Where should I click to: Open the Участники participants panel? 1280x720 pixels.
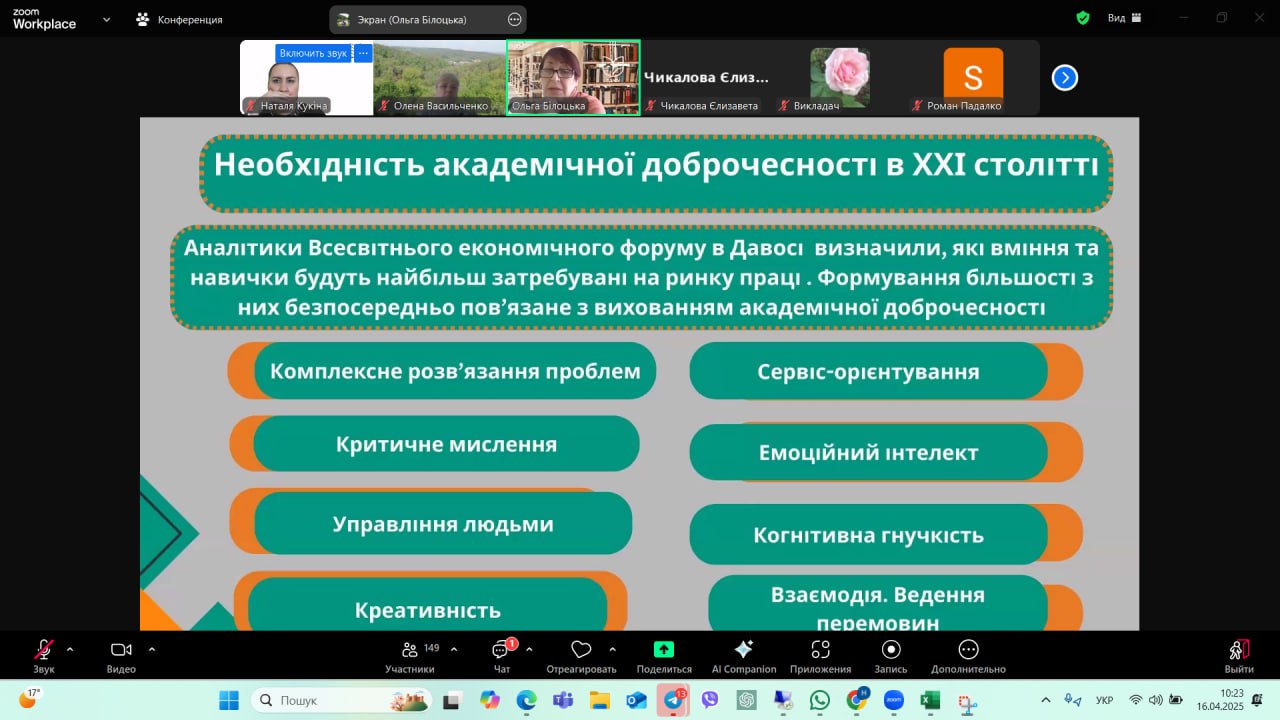pos(410,655)
